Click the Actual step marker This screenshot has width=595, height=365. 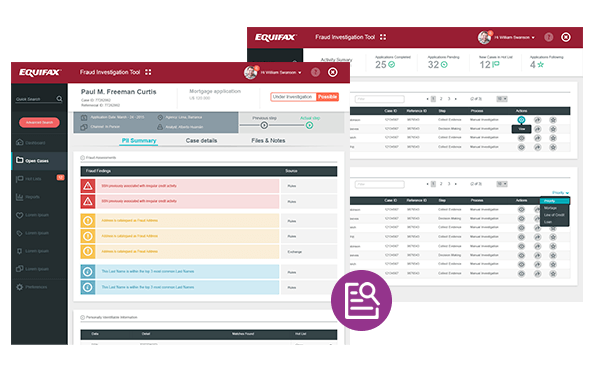[310, 125]
